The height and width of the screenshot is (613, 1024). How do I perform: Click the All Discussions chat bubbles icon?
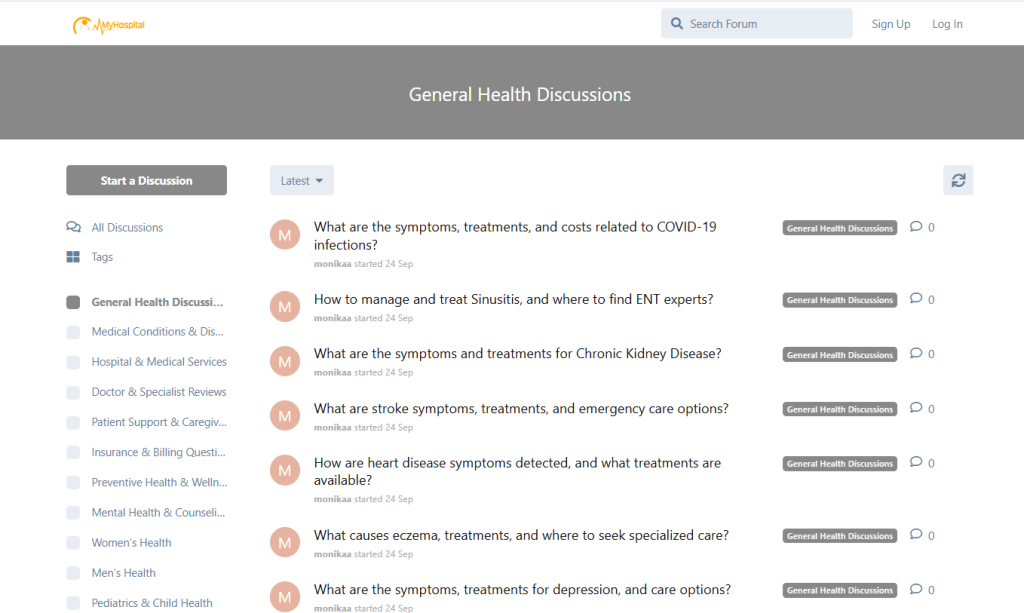(73, 227)
